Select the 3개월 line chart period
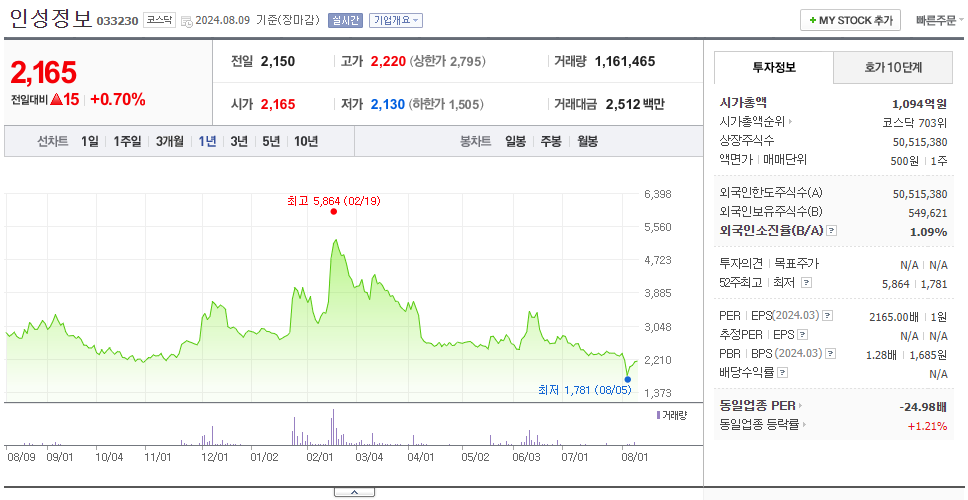 point(170,141)
